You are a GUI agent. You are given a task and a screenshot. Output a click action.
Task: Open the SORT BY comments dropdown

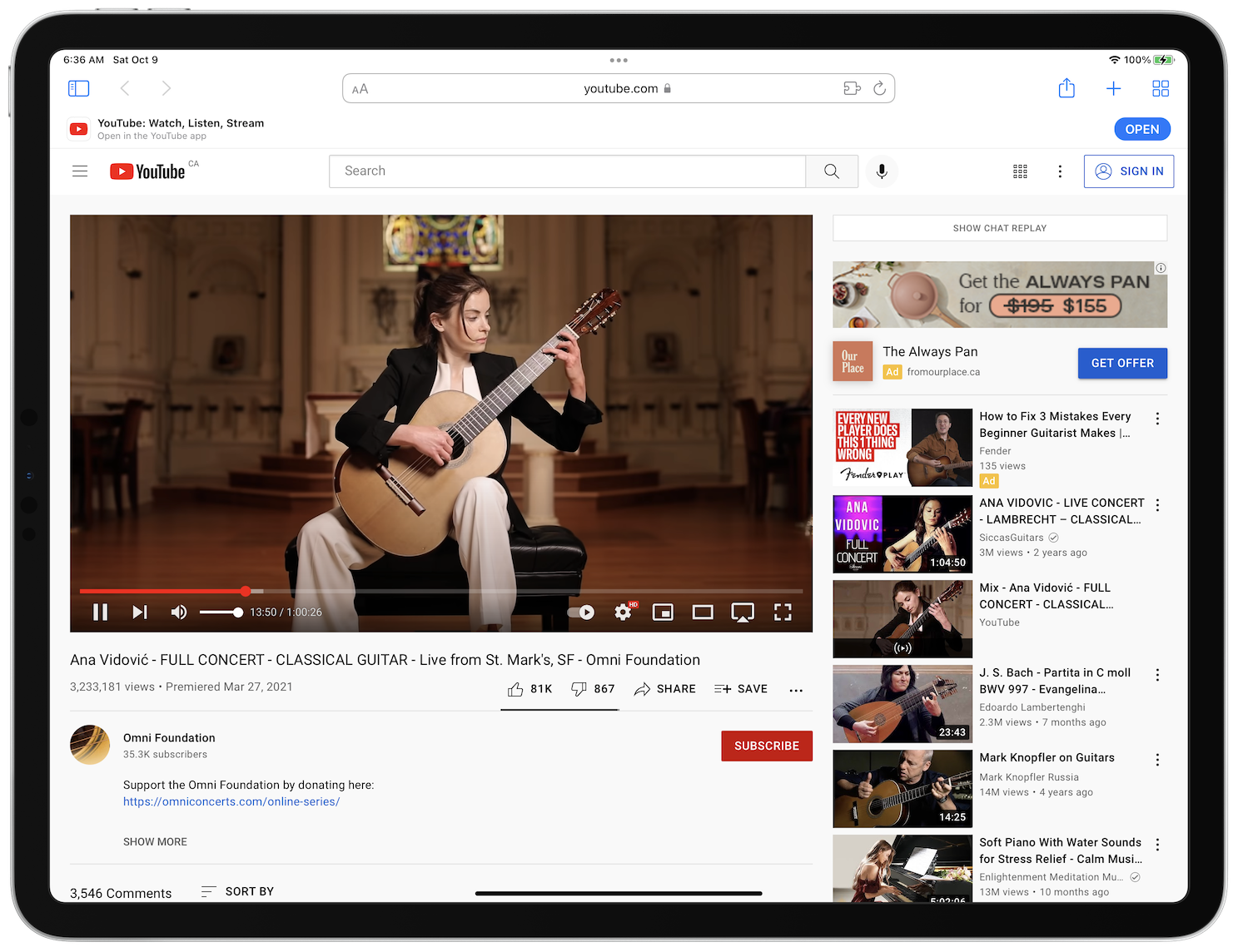click(x=238, y=891)
